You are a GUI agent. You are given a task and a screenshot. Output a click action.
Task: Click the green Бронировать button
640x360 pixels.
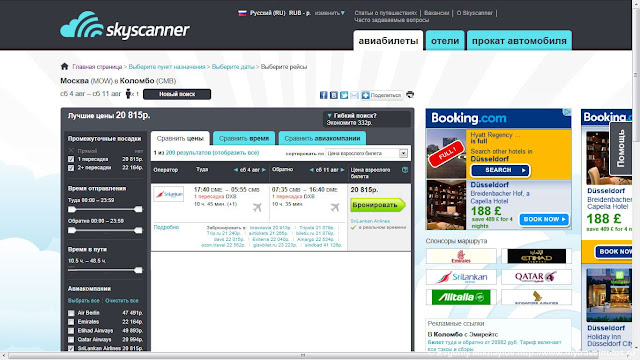[x=378, y=205]
